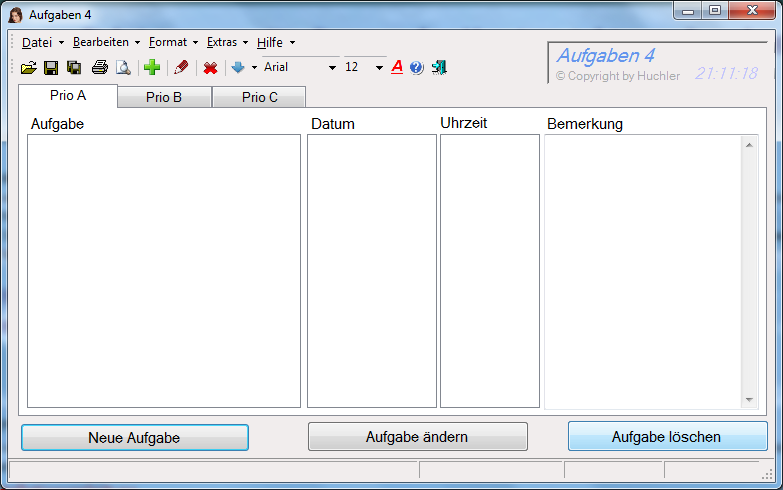Screen dimensions: 783x490
Task: Switch to the Prio A tab
Action: click(68, 95)
